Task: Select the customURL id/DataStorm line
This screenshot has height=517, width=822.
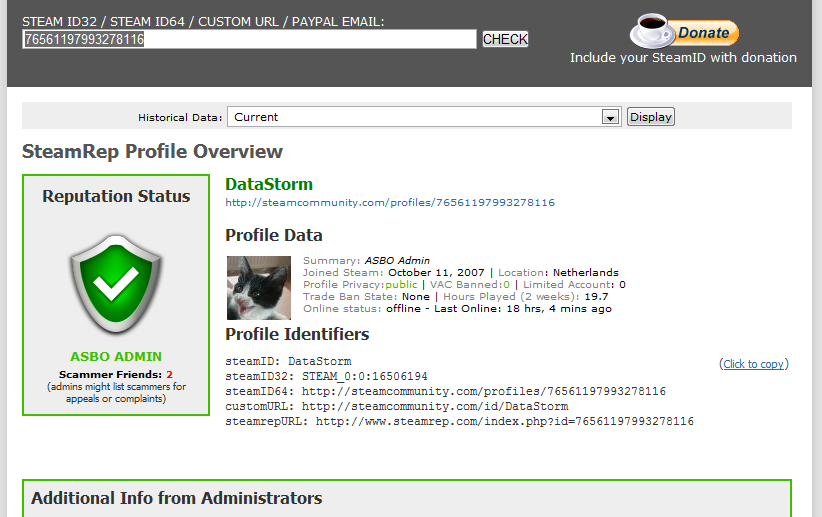Action: tap(396, 406)
